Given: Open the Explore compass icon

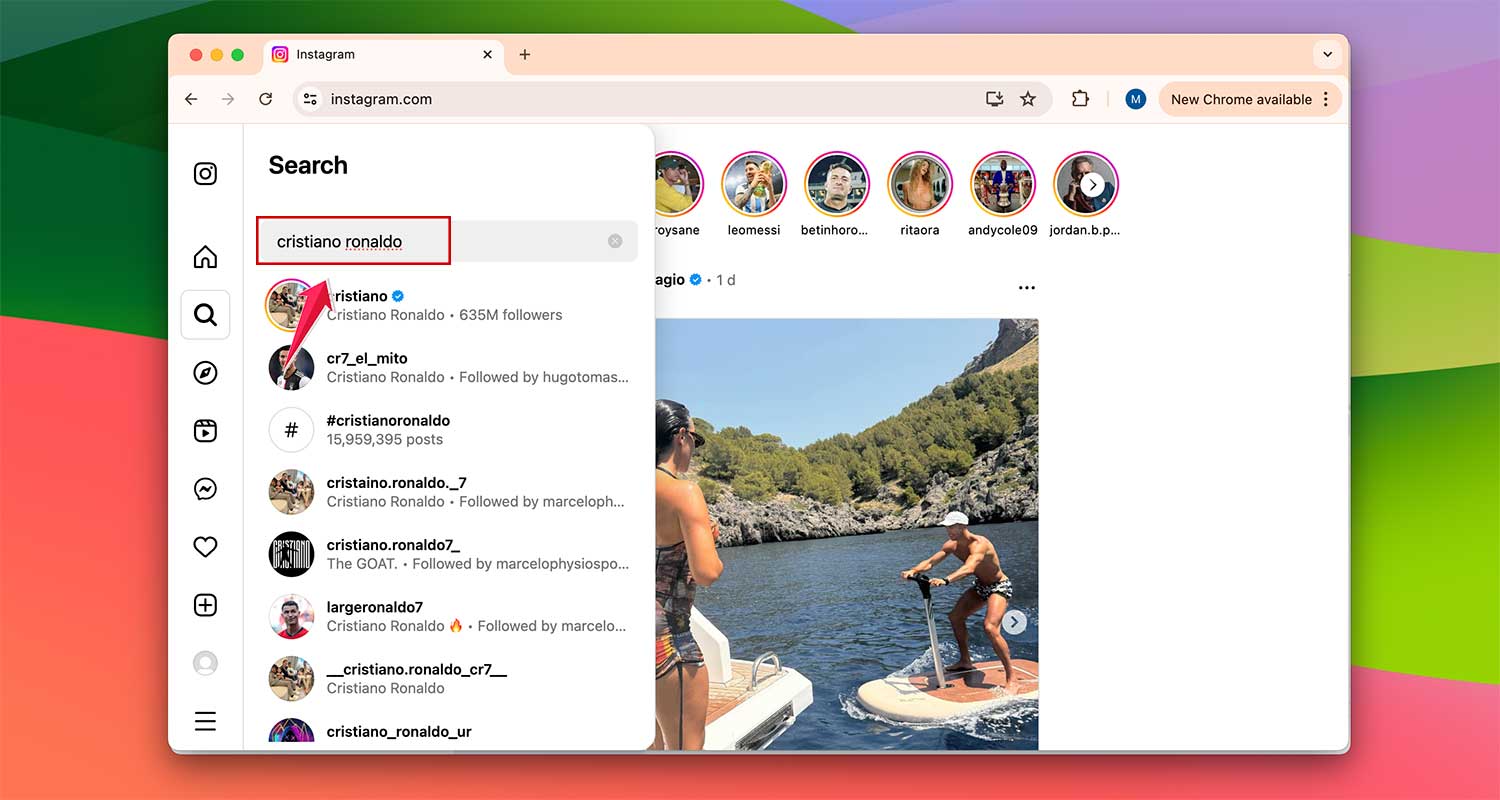Looking at the screenshot, I should [205, 372].
